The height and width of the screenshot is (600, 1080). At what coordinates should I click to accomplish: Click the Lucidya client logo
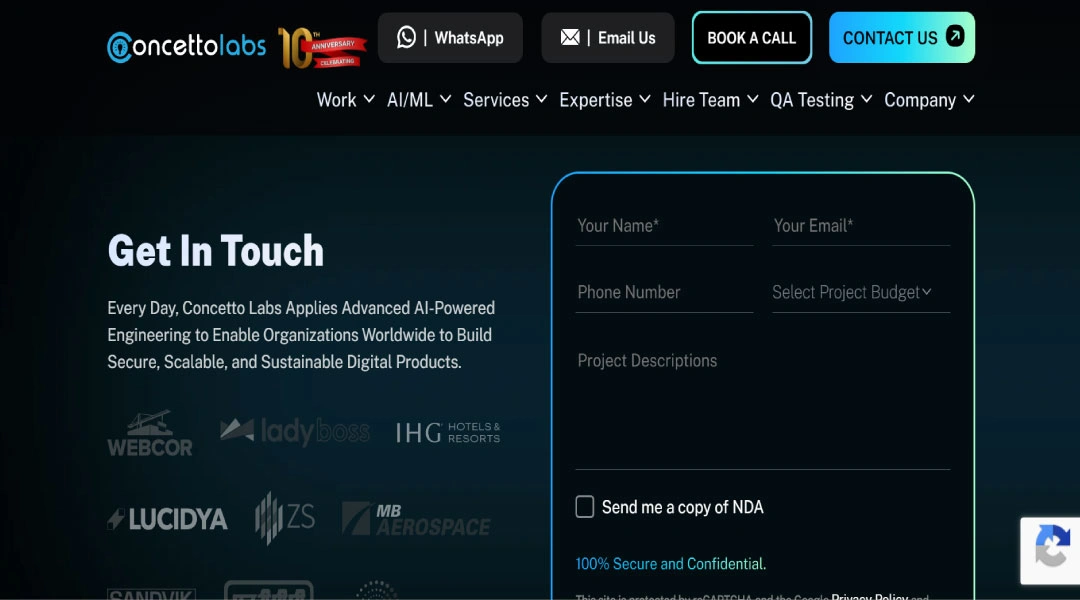pos(168,519)
